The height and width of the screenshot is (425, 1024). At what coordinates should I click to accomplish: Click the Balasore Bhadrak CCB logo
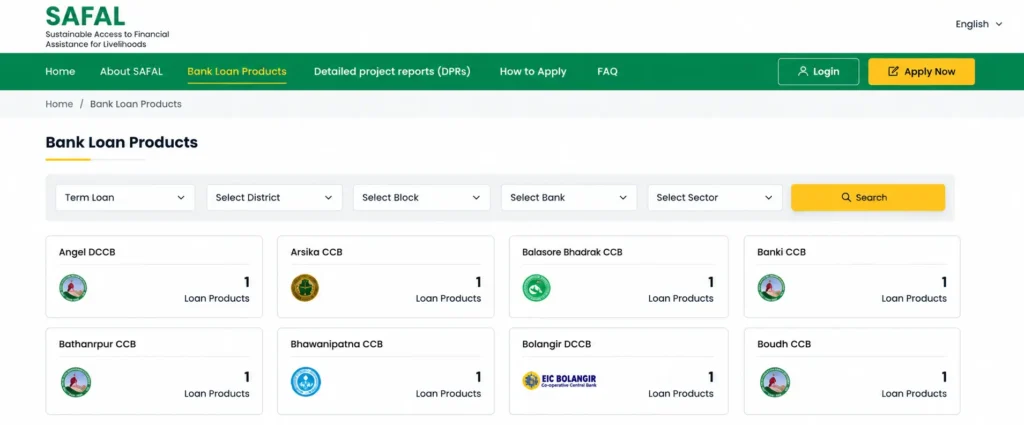pyautogui.click(x=536, y=288)
